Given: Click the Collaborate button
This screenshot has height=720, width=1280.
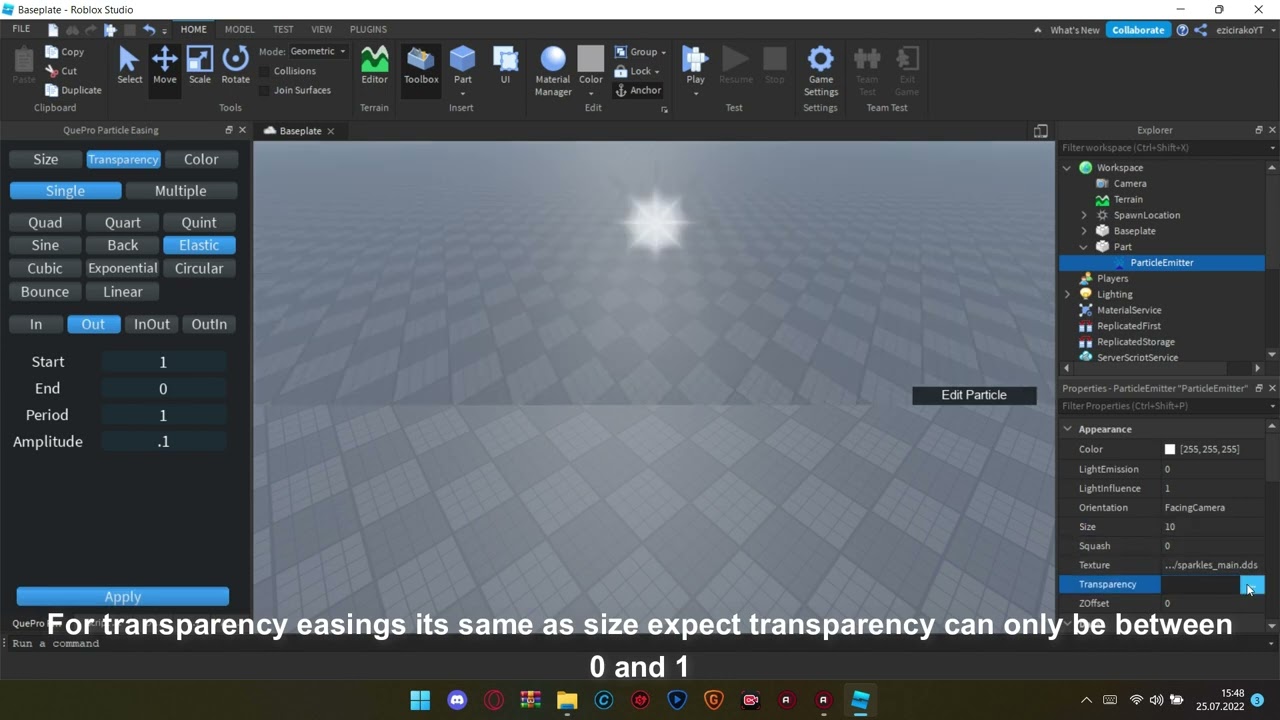Looking at the screenshot, I should click(1138, 30).
